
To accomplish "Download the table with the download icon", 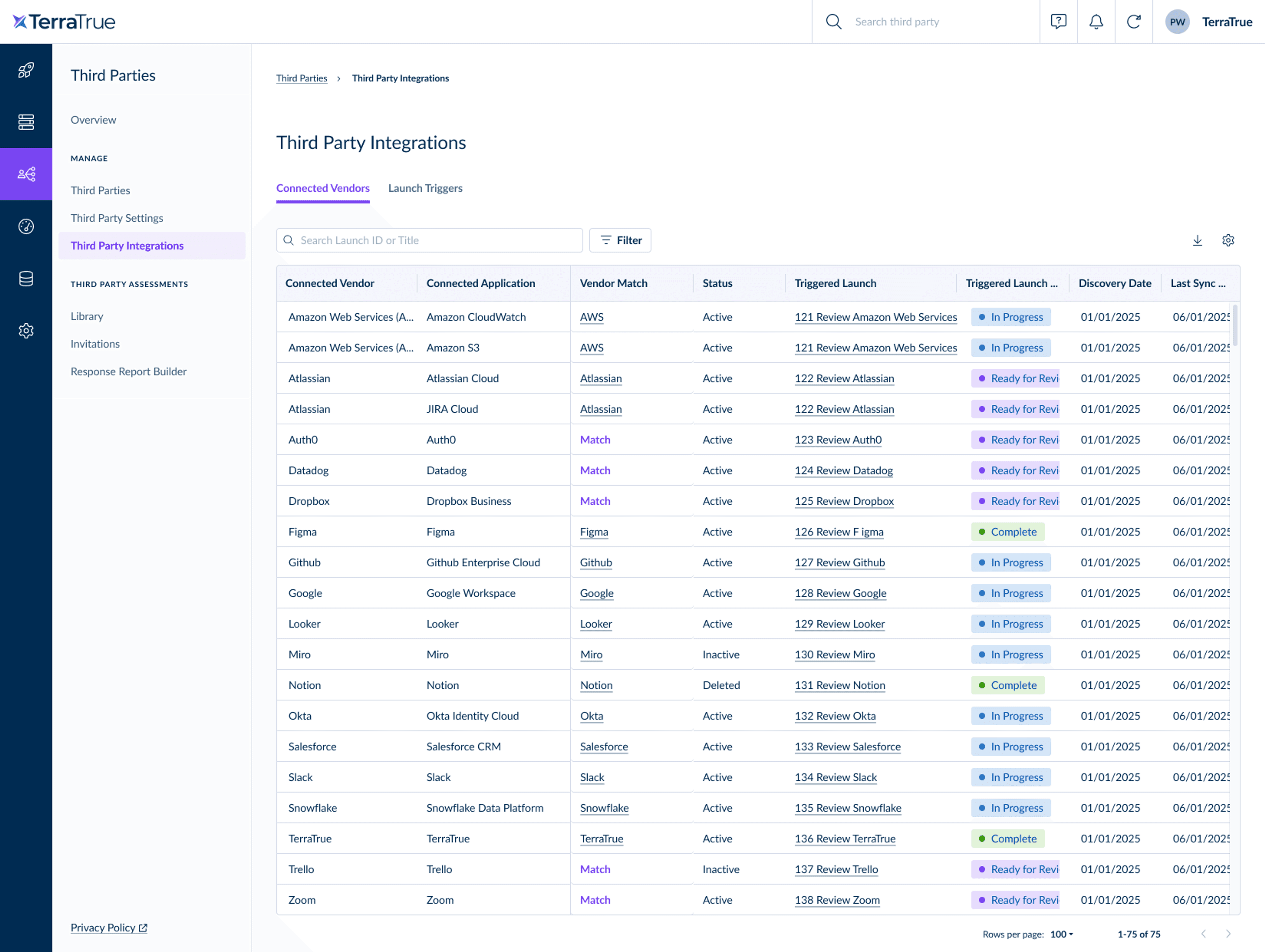I will tap(1197, 240).
